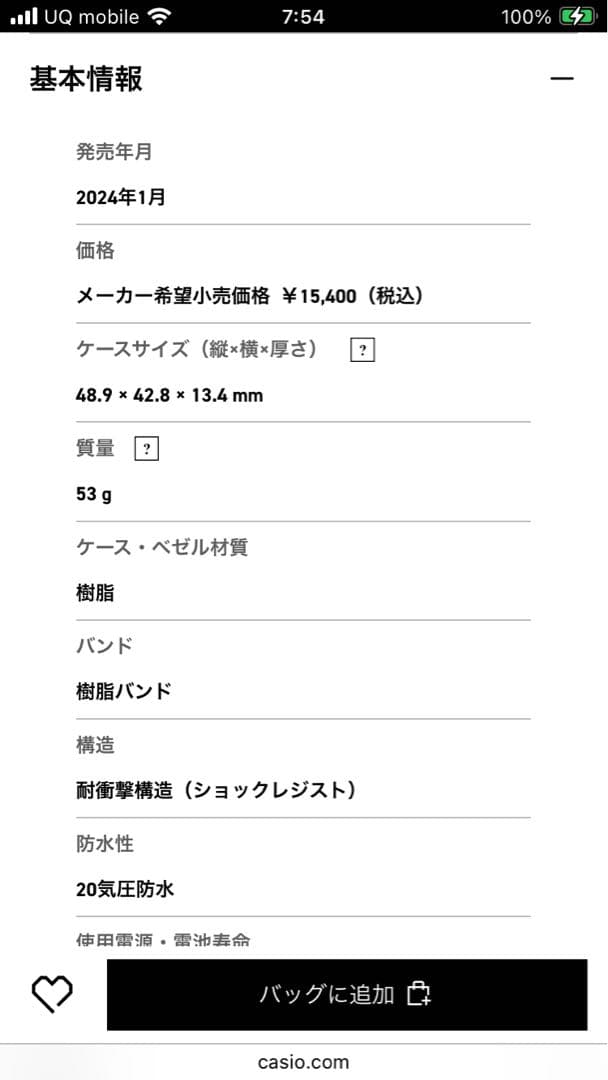Add to favorites with the heart icon

(x=52, y=993)
